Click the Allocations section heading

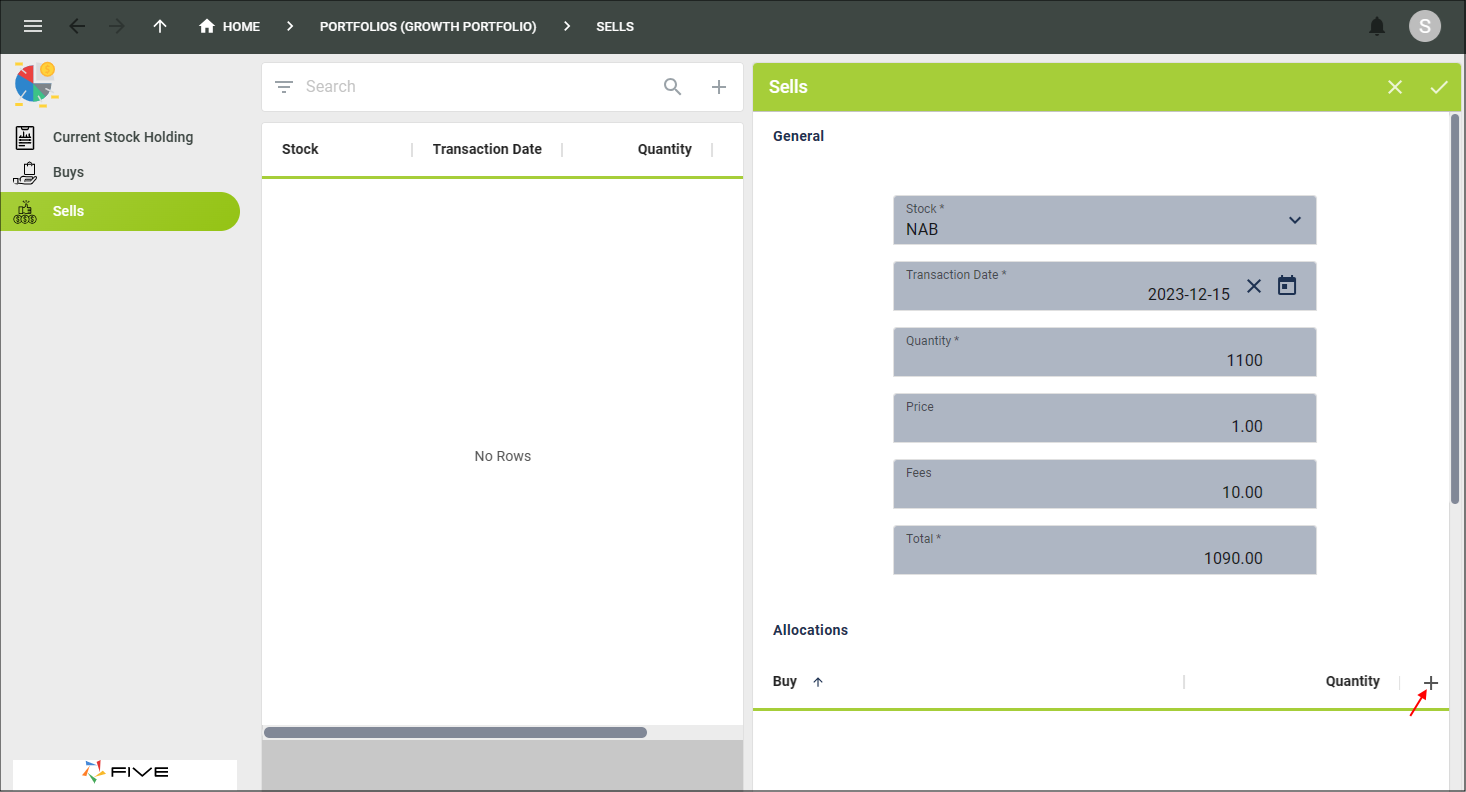(x=810, y=630)
